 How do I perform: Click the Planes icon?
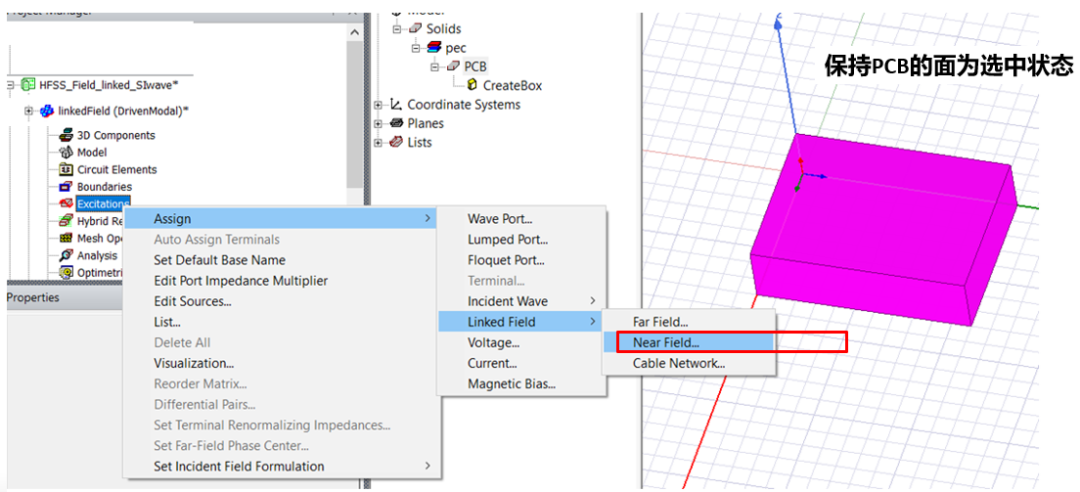(396, 123)
